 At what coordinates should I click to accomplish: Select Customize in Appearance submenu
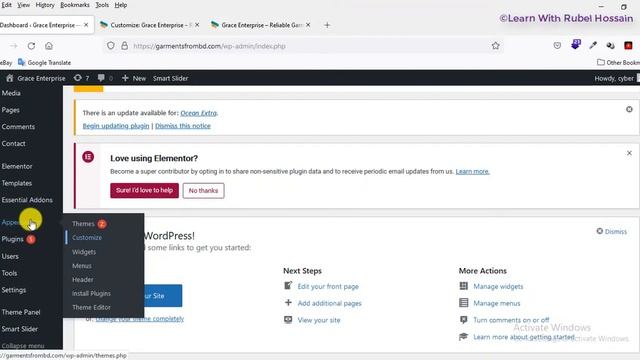pos(87,238)
